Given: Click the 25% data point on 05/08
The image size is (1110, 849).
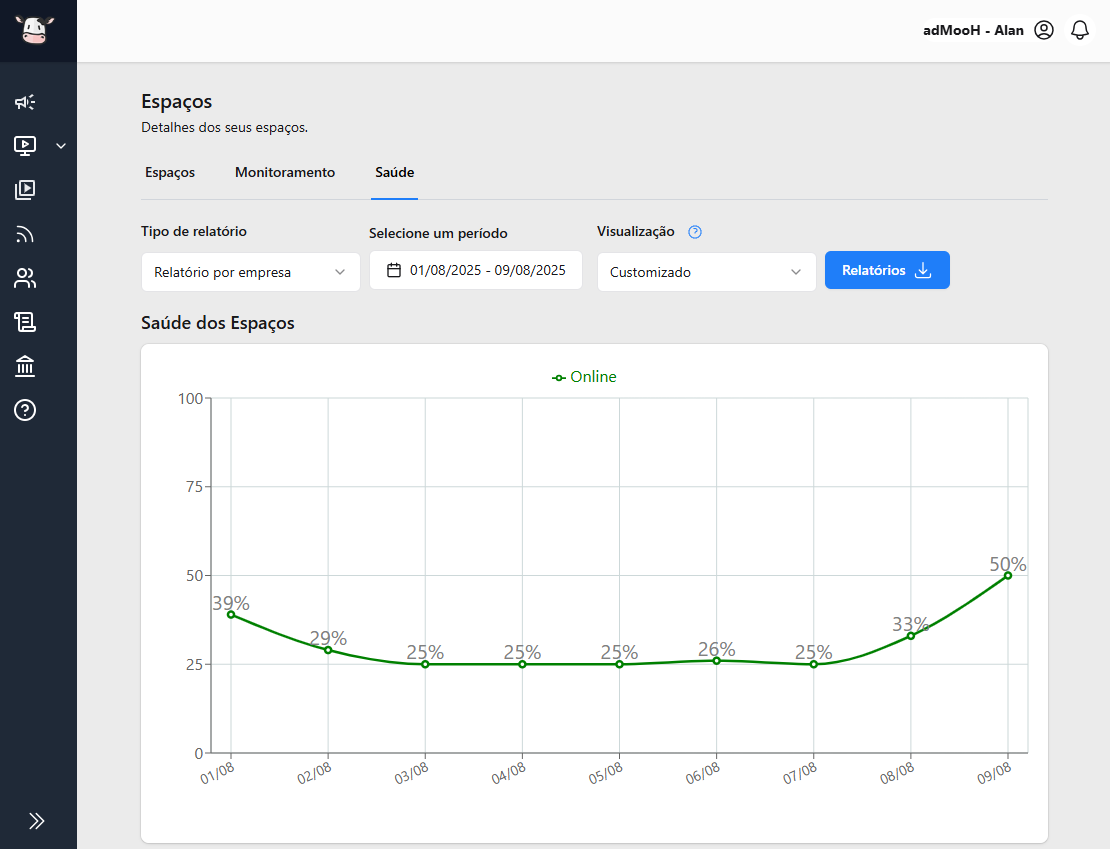Looking at the screenshot, I should click(x=619, y=664).
